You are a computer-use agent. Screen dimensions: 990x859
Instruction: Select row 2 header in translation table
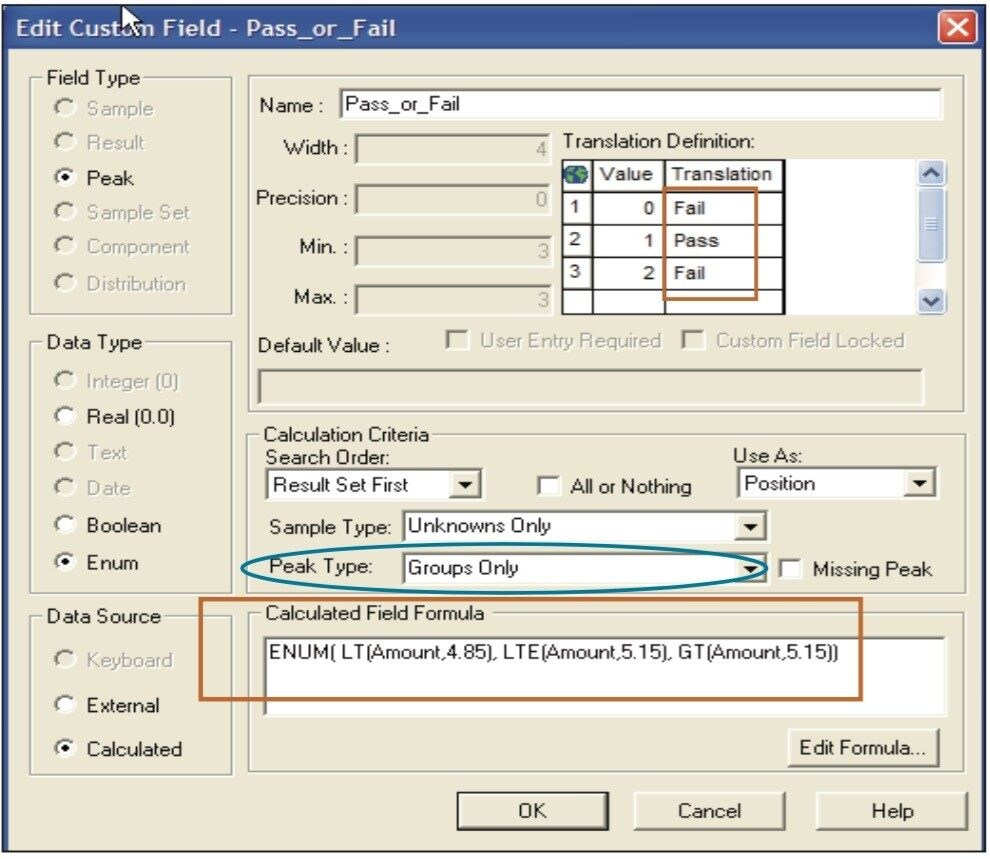(576, 240)
